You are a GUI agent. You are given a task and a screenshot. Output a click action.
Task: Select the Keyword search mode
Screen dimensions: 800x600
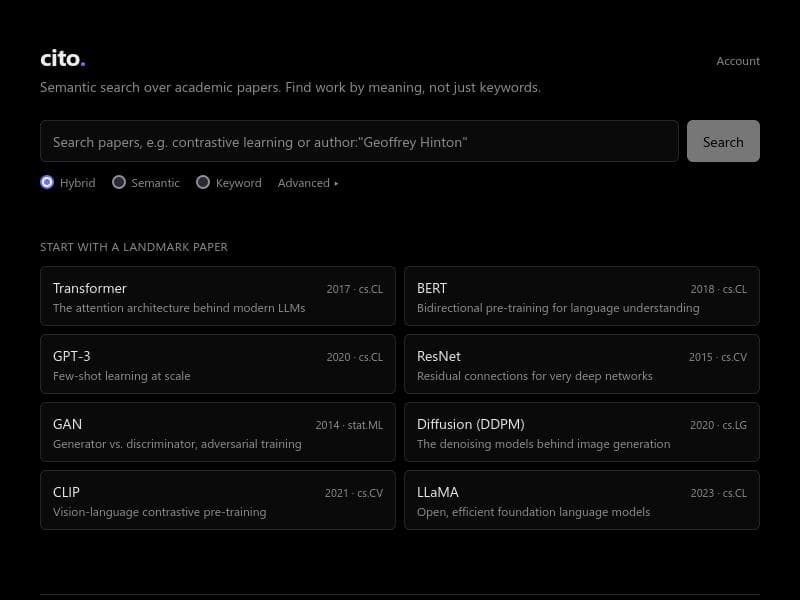pos(203,182)
